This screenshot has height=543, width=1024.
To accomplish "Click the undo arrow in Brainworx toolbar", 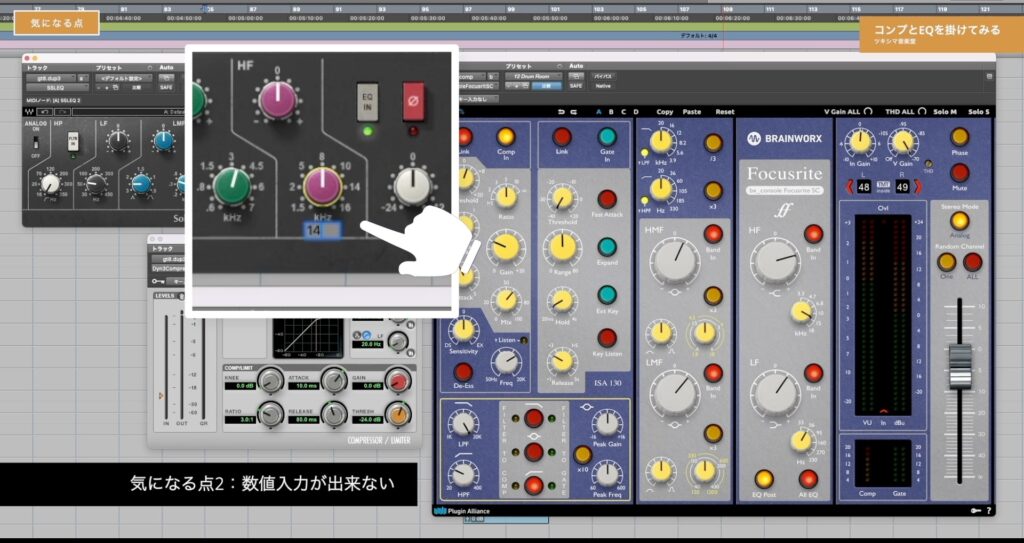I will pos(561,112).
